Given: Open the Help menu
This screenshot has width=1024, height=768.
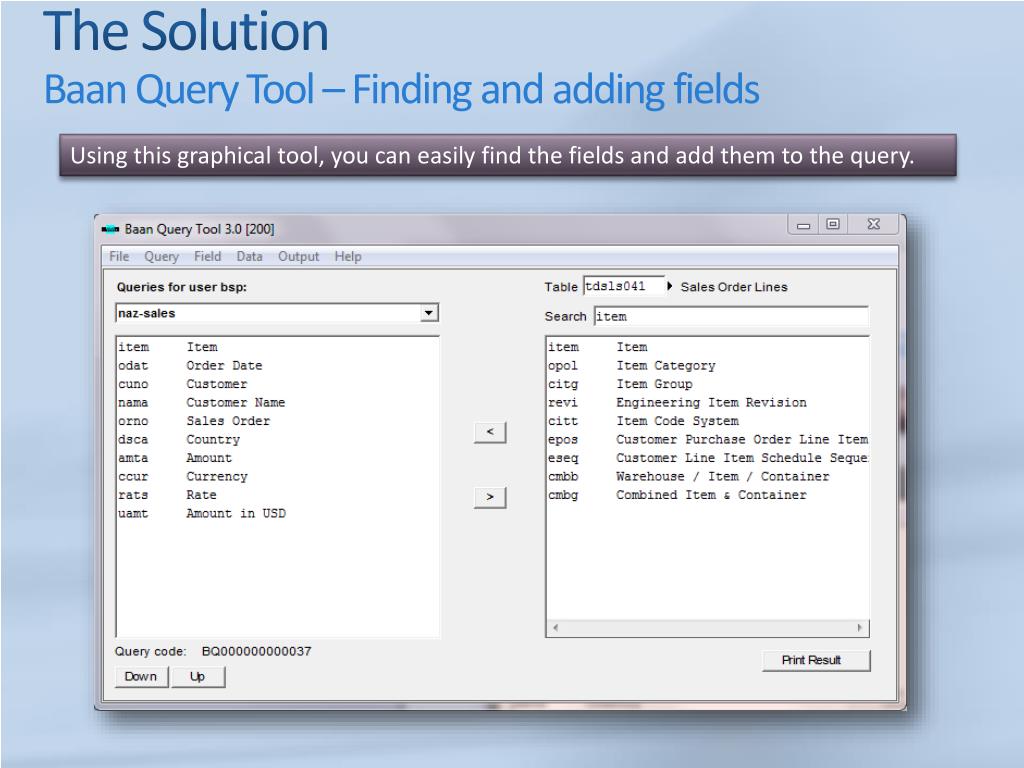Looking at the screenshot, I should pyautogui.click(x=348, y=257).
